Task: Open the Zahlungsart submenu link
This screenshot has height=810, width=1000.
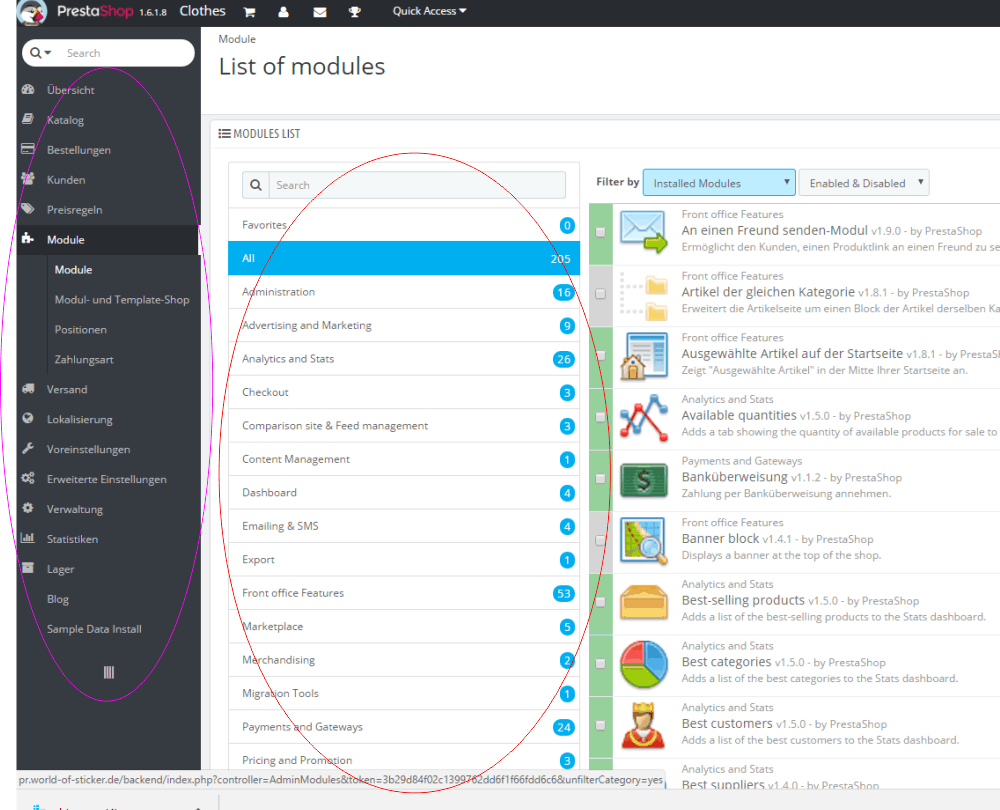Action: (84, 360)
